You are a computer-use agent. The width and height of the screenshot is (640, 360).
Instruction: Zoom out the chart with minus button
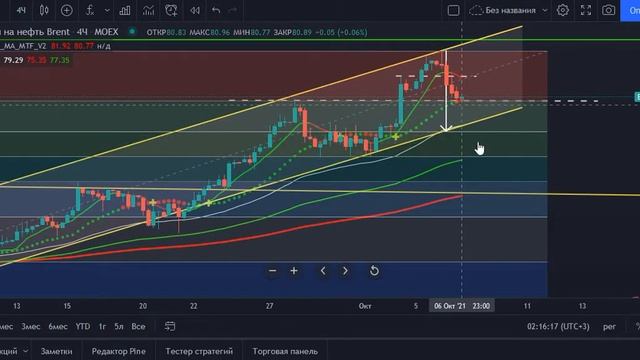[272, 271]
